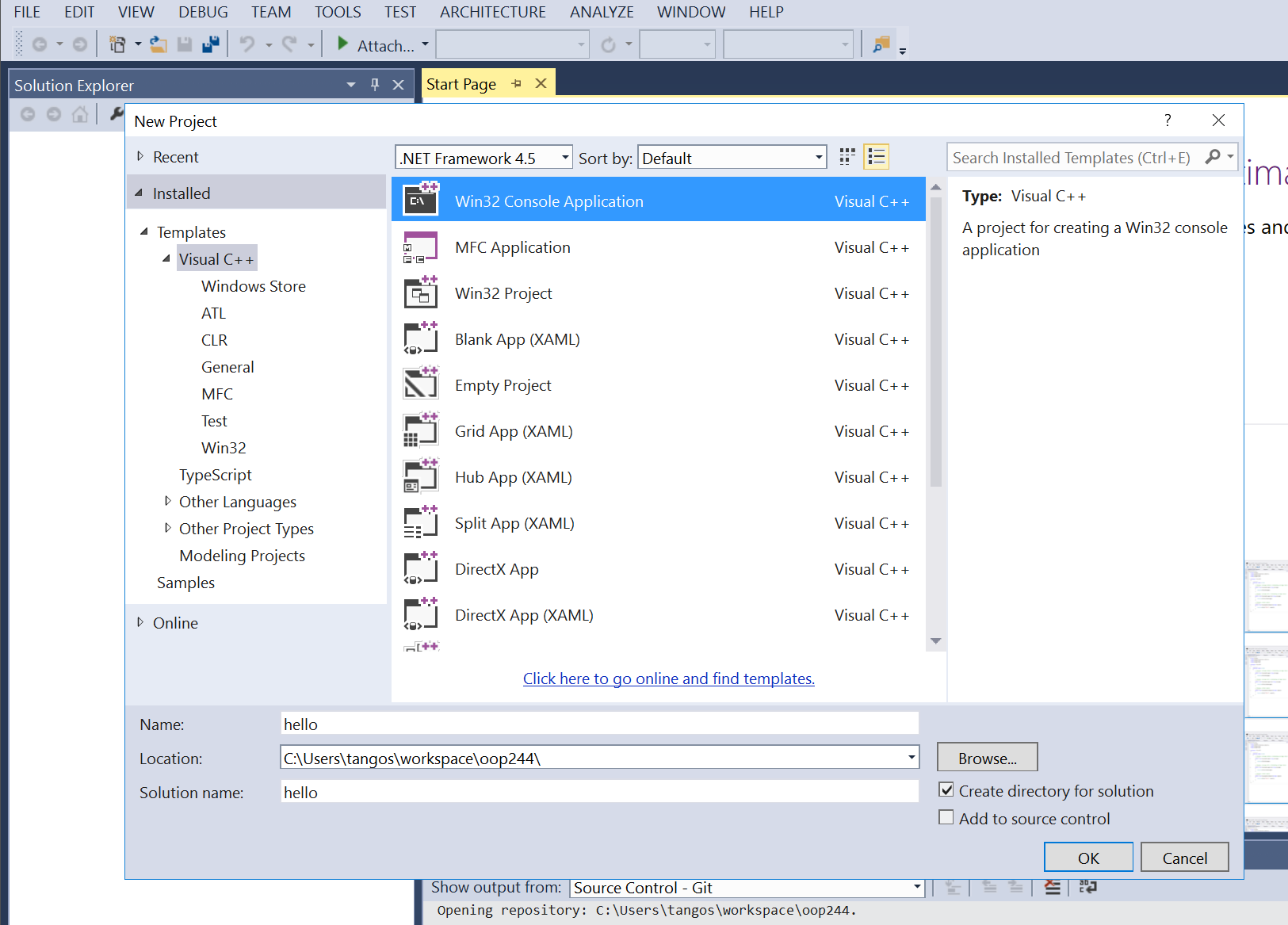
Task: Select TypeScript template category
Action: (215, 475)
